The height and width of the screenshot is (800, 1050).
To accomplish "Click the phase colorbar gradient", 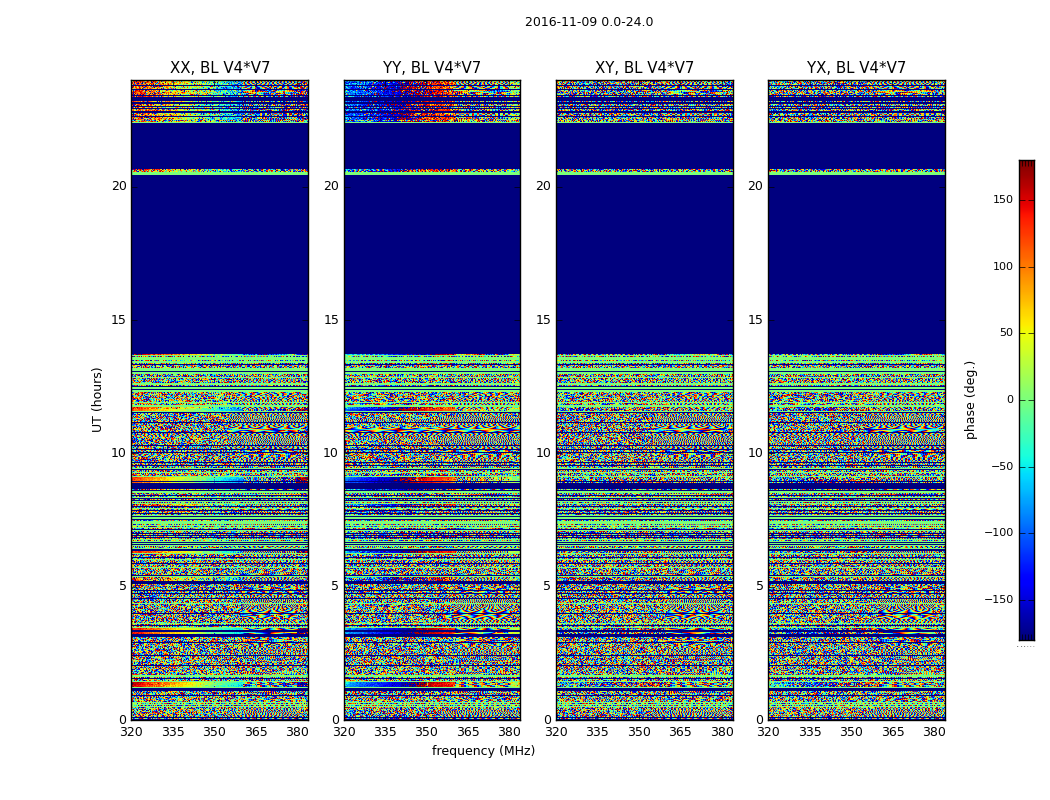I will click(x=1027, y=400).
